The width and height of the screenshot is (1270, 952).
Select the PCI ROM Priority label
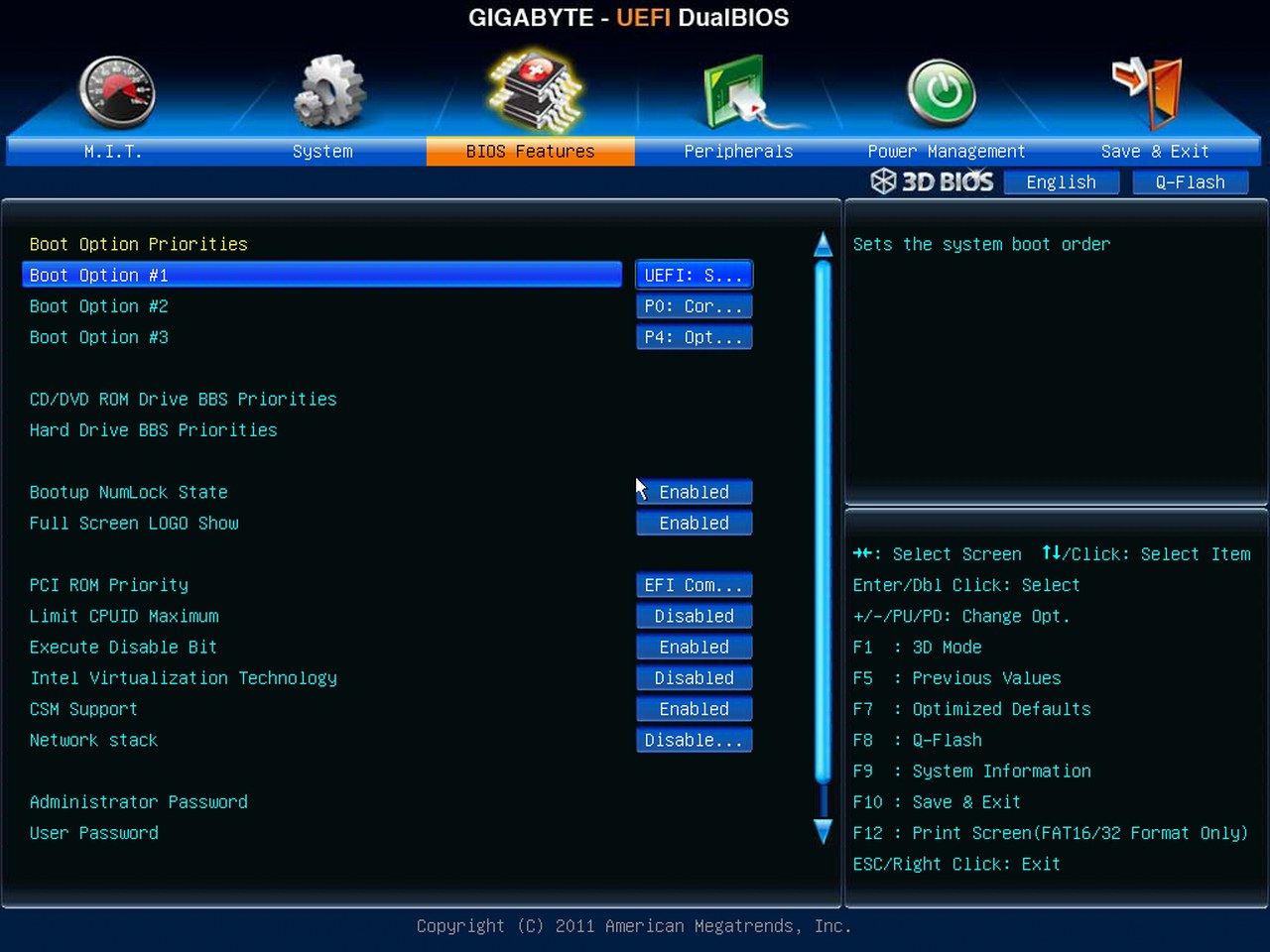pos(109,585)
